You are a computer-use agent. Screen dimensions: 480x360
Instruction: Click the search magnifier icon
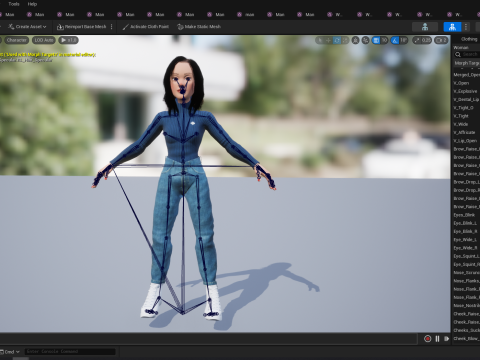pos(458,54)
